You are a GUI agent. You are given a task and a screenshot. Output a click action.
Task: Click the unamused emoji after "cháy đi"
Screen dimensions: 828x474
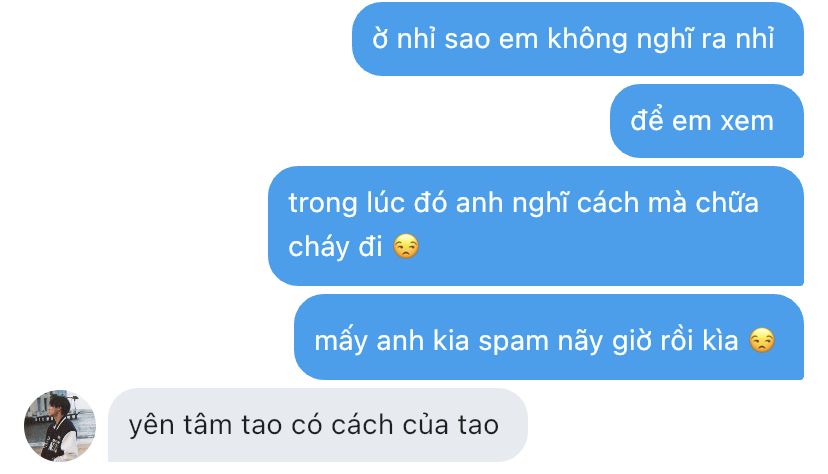pyautogui.click(x=406, y=247)
